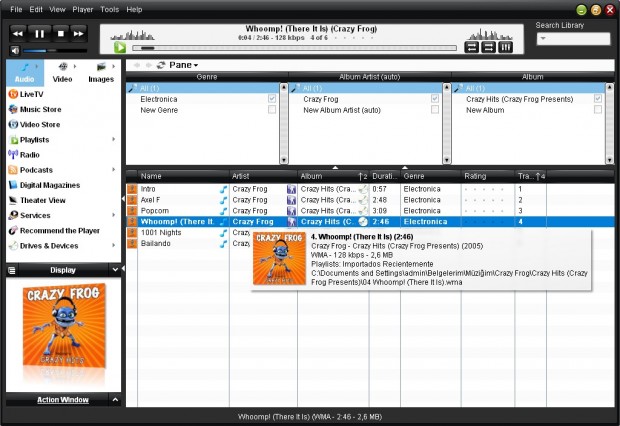The height and width of the screenshot is (426, 620).
Task: Expand the Drives & Devices arrow
Action: click(x=113, y=245)
